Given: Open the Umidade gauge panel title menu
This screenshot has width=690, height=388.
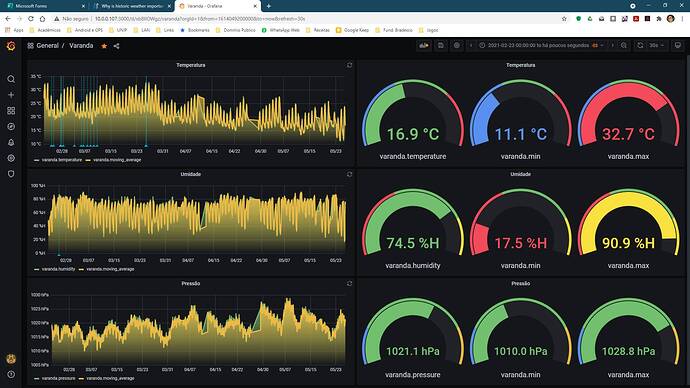Looking at the screenshot, I should coord(521,174).
